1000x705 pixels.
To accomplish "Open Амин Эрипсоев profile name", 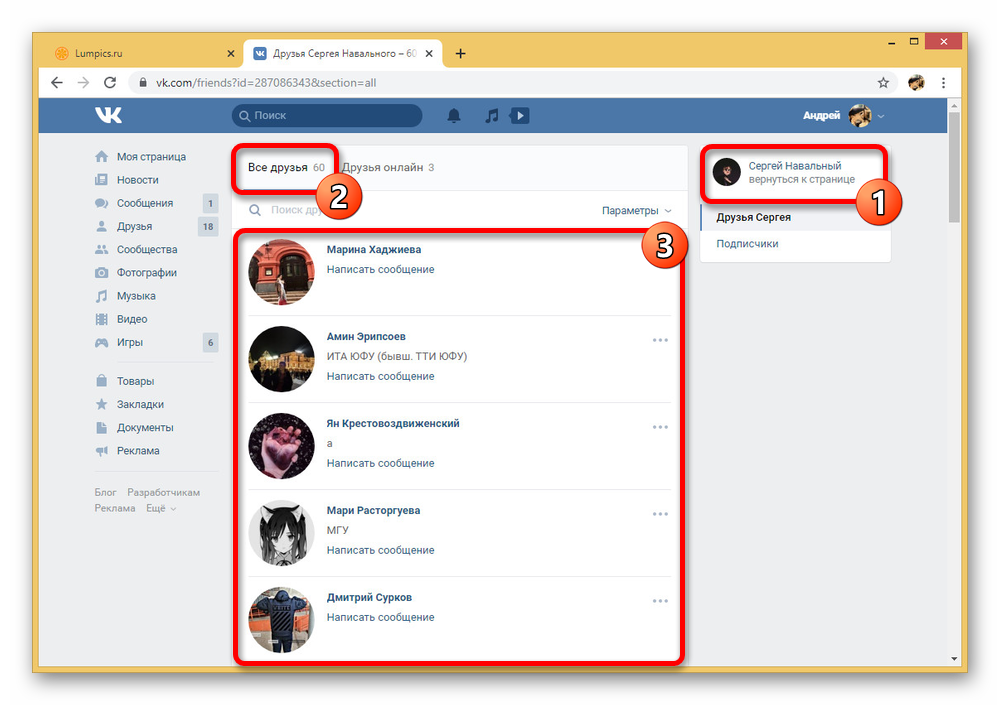I will tap(366, 336).
